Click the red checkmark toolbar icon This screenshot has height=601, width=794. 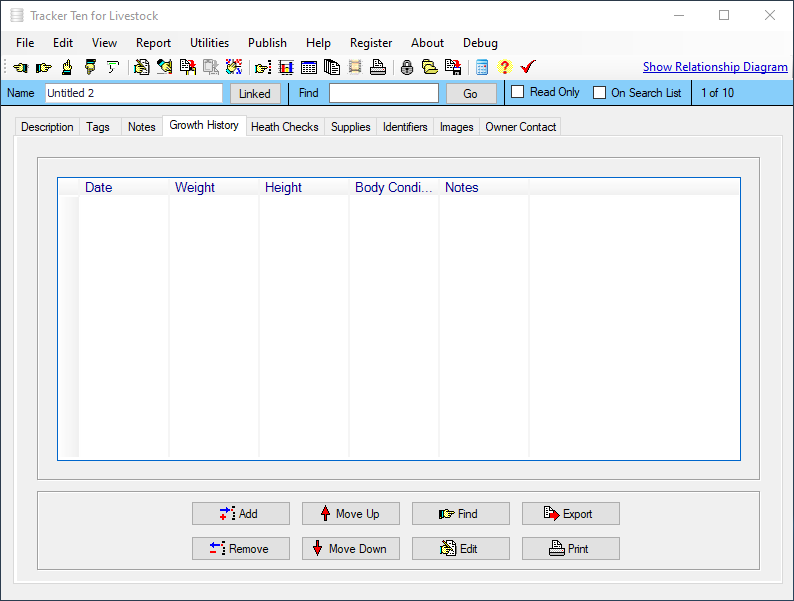click(528, 67)
